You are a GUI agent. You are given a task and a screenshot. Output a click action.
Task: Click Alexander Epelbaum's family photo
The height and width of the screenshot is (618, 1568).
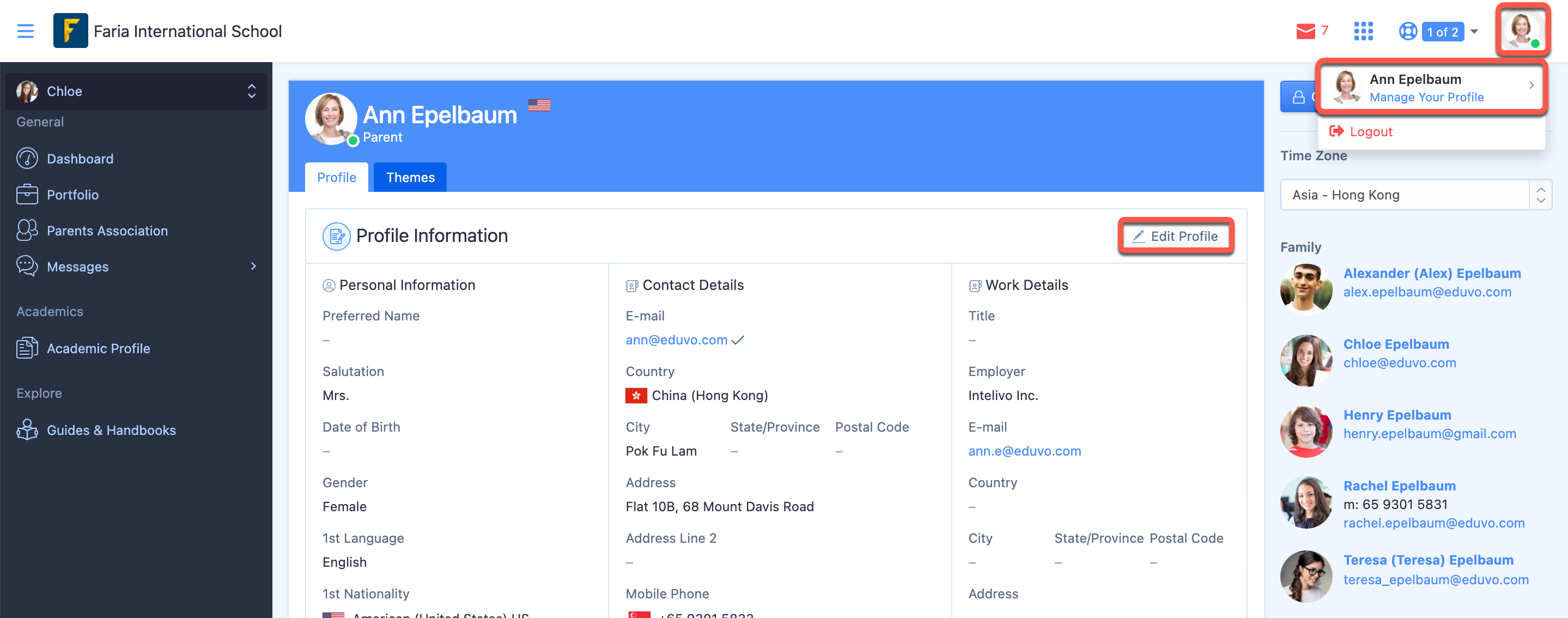[1305, 289]
